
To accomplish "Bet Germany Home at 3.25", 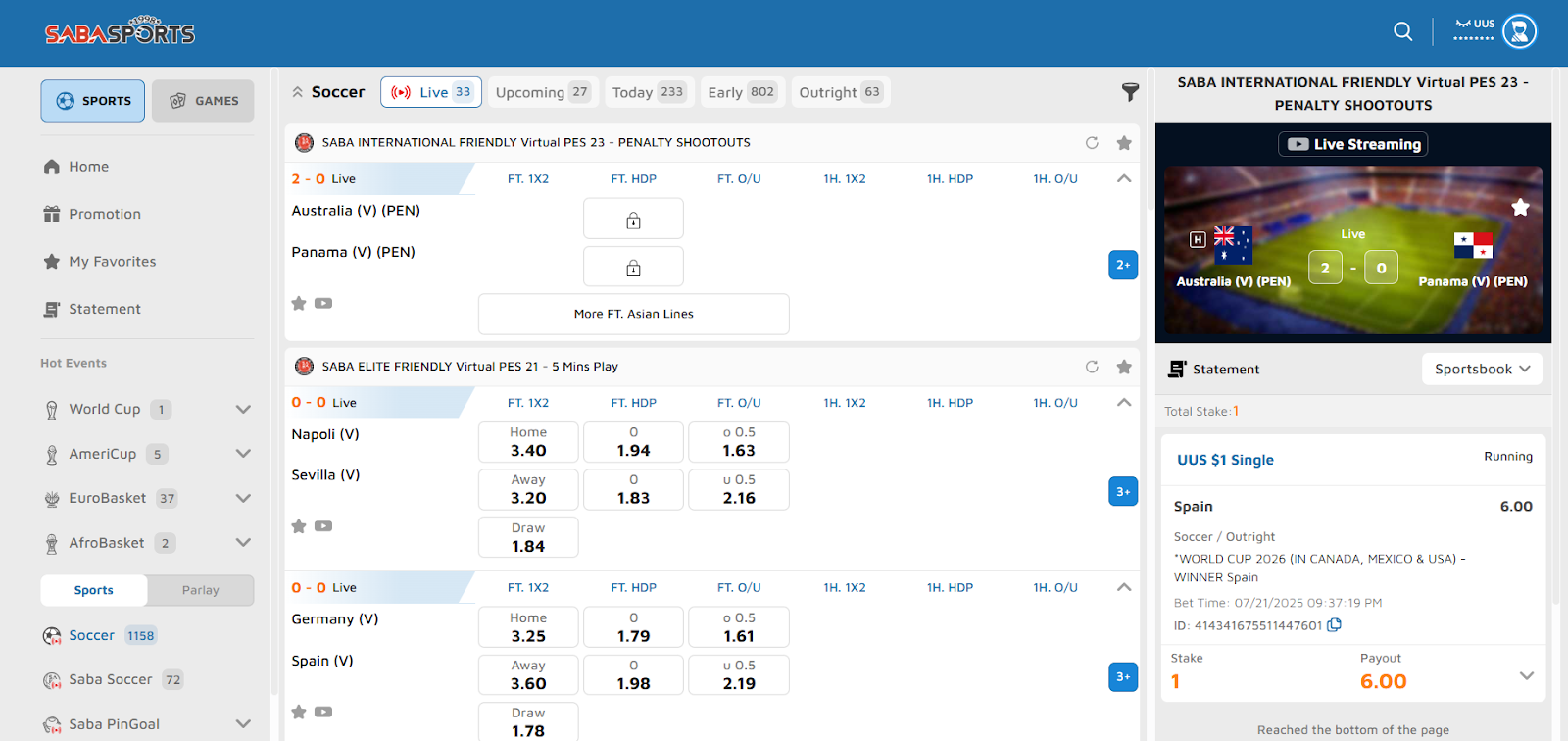I will click(528, 627).
